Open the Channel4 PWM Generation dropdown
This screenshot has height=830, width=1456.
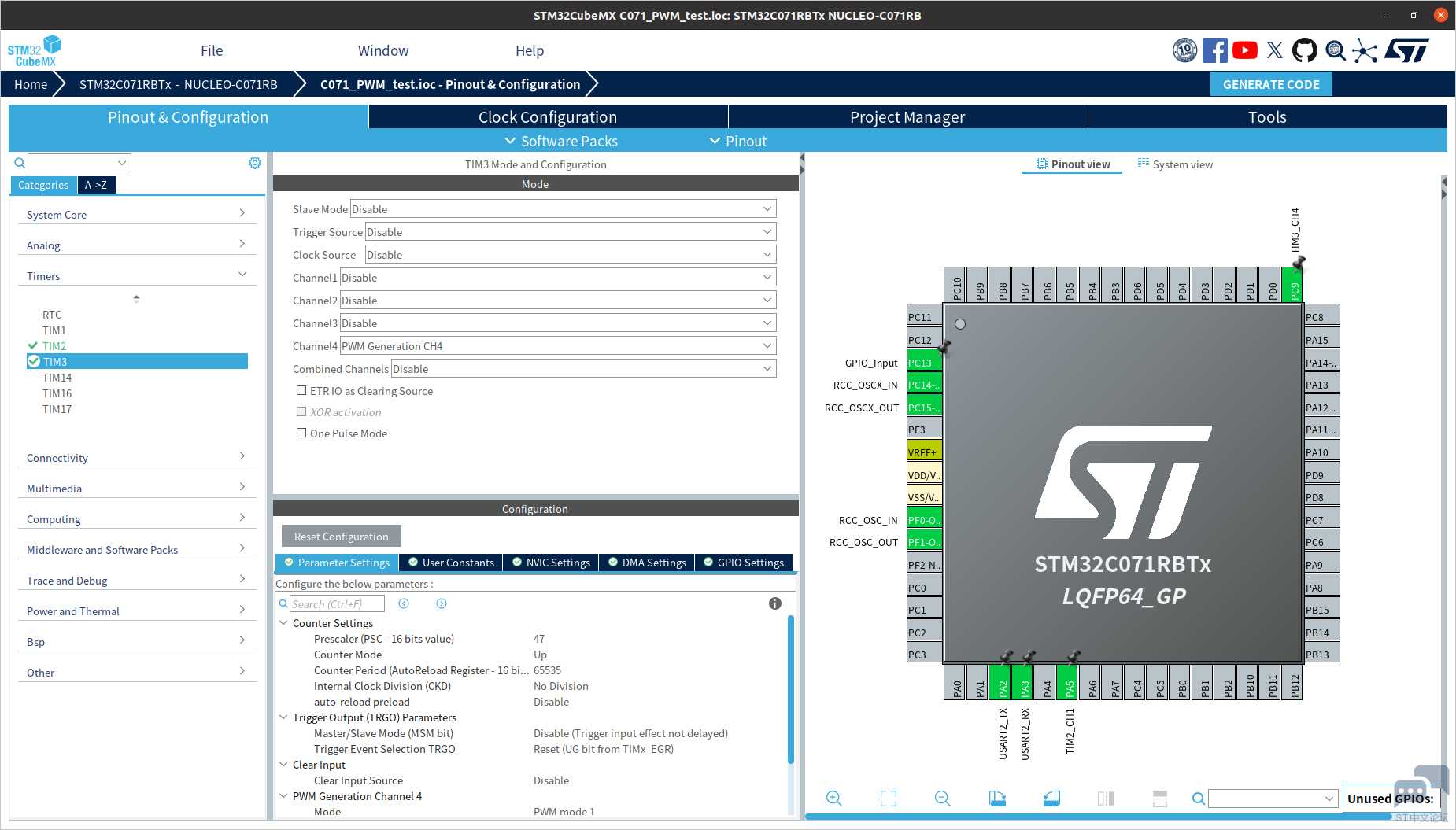[558, 345]
